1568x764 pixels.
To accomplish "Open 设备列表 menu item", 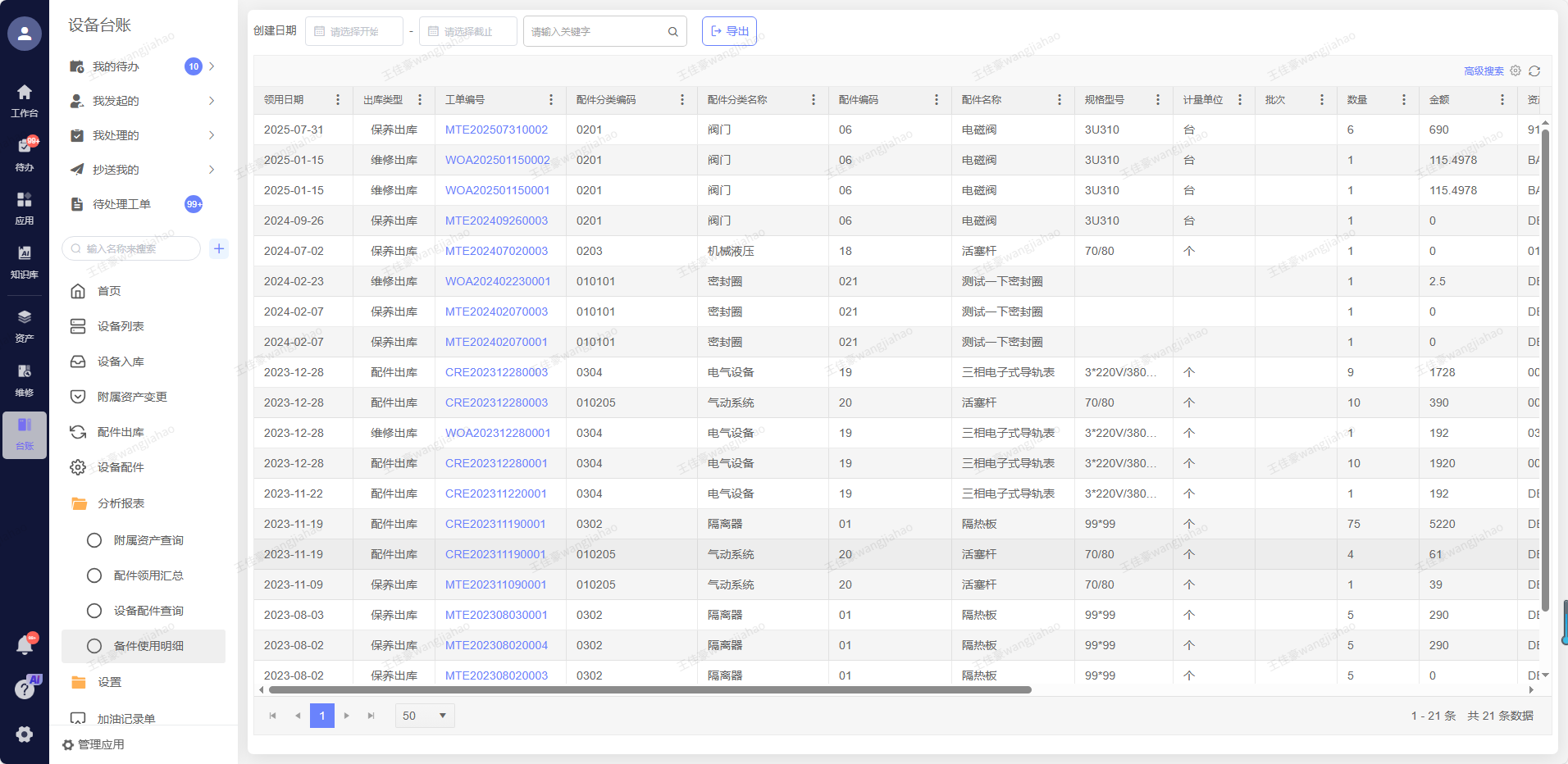I will coord(121,326).
